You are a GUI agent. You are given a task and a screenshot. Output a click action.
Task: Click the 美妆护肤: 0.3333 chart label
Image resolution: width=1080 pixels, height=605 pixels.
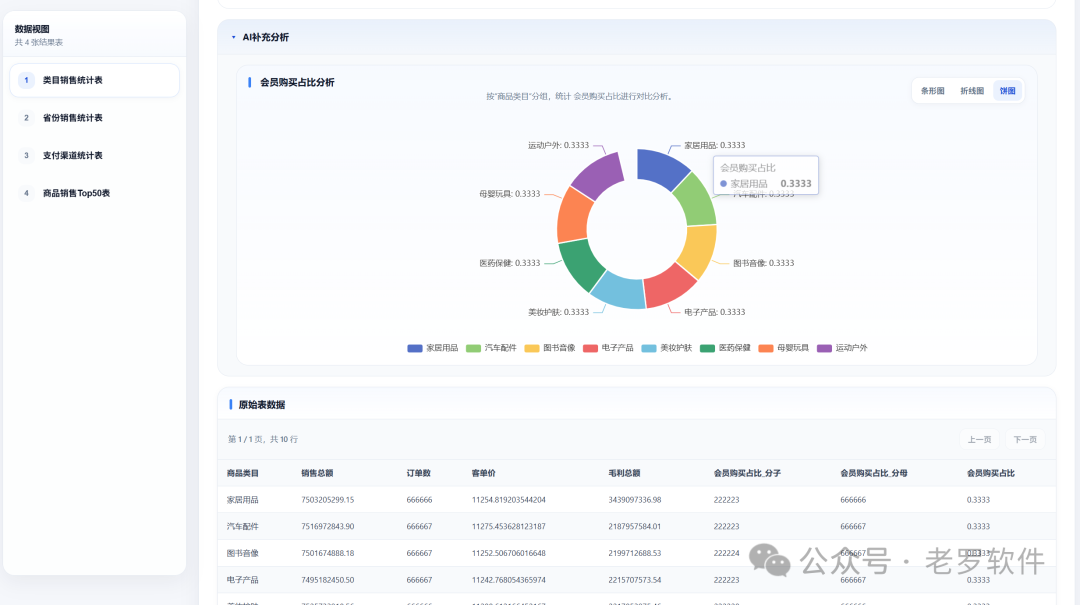[558, 312]
